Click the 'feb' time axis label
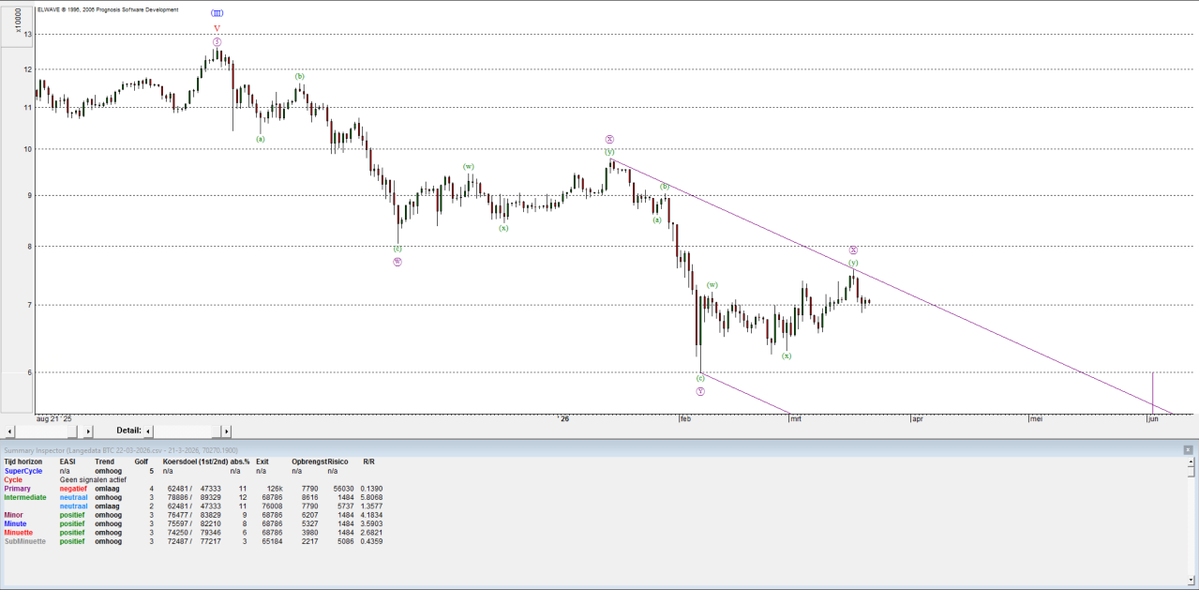The image size is (1199, 590). (685, 419)
